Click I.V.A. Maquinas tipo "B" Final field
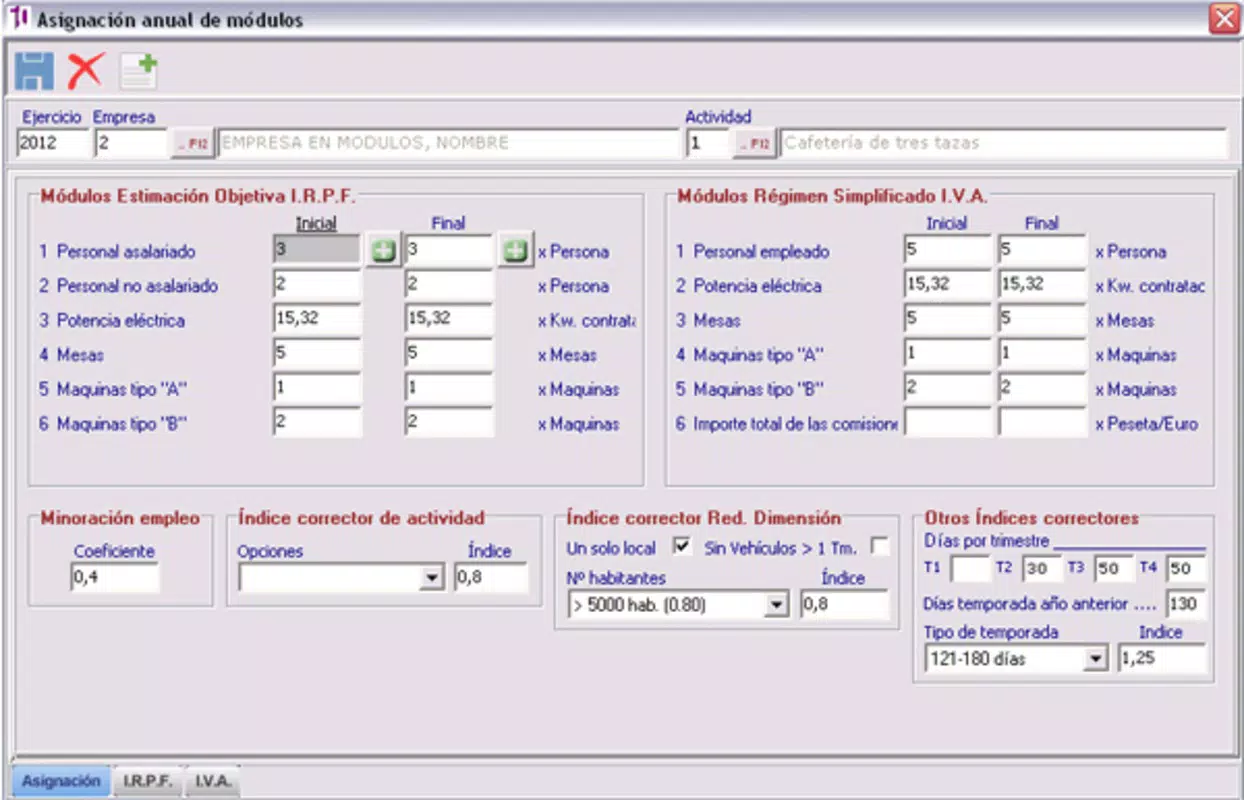 (1042, 389)
